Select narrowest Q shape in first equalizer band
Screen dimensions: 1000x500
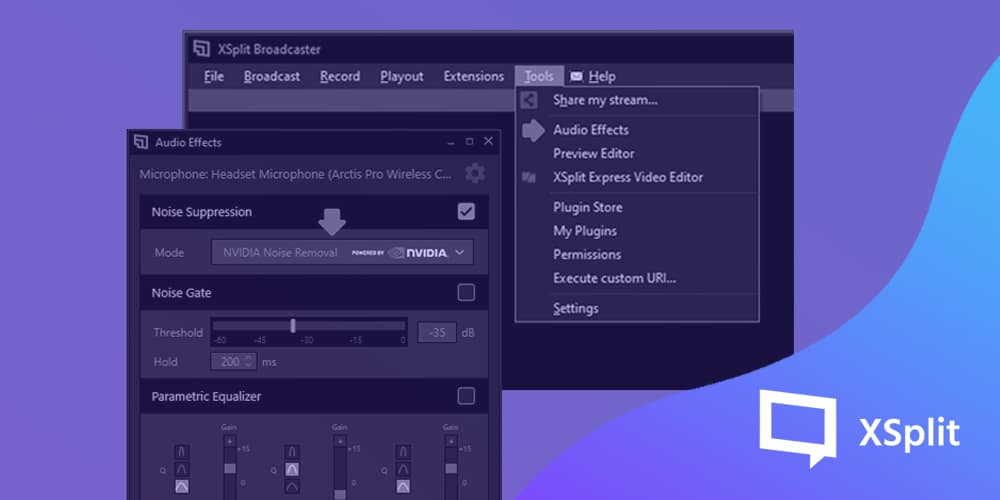point(181,453)
